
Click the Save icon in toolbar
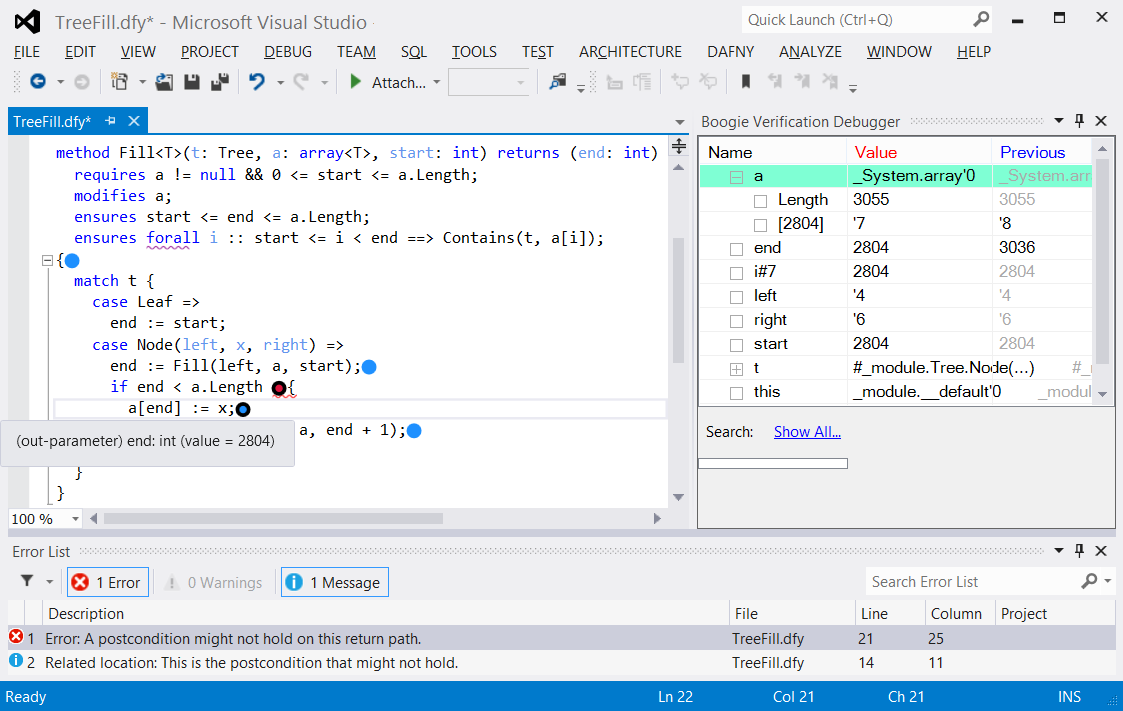[x=192, y=82]
